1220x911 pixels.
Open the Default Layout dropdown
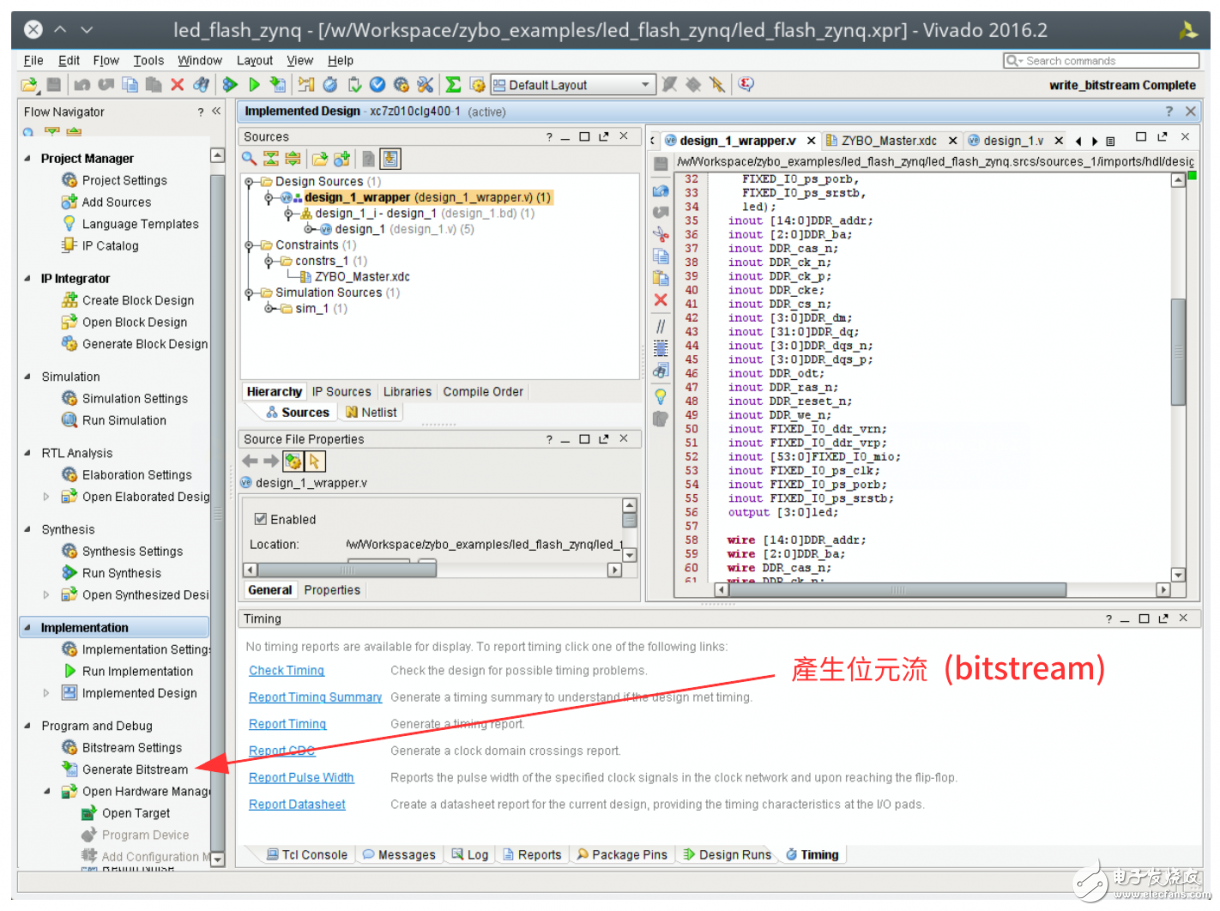click(x=645, y=85)
